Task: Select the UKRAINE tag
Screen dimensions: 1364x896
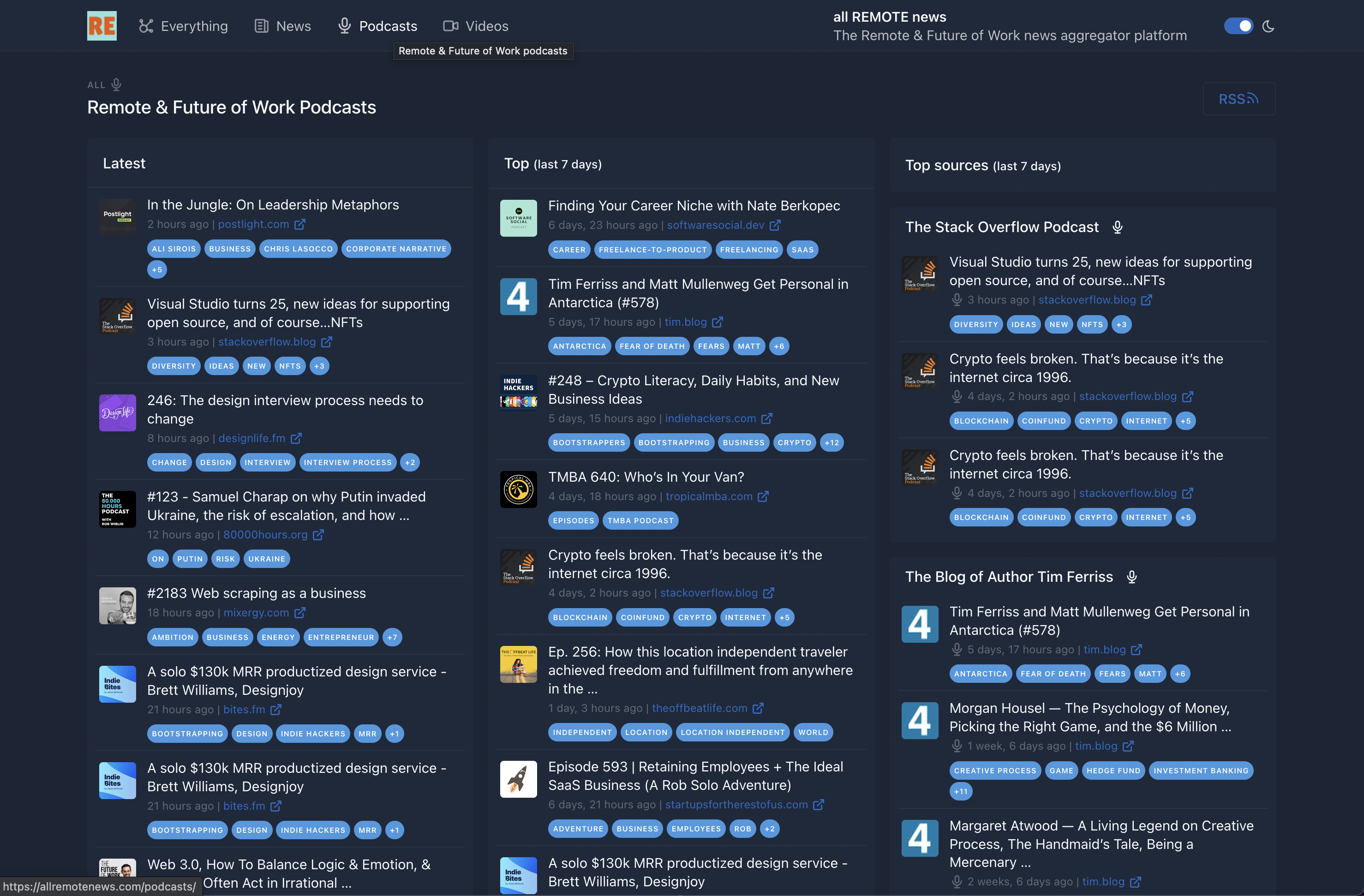Action: 267,559
